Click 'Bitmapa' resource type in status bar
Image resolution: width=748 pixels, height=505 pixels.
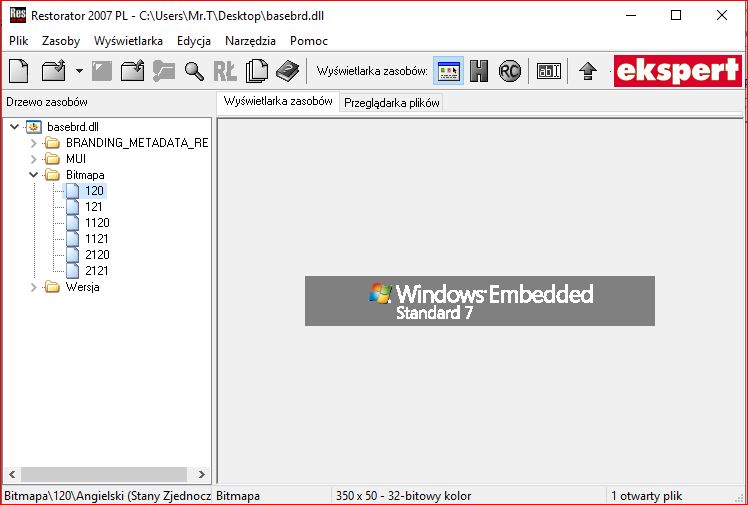pyautogui.click(x=238, y=496)
